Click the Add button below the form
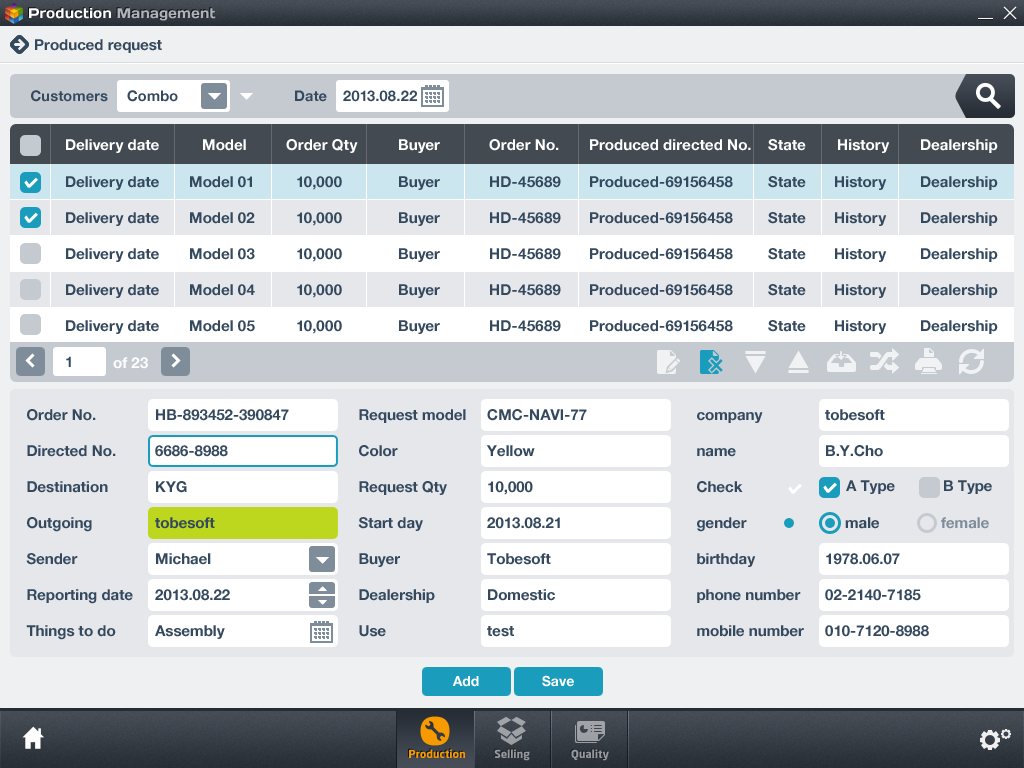 466,681
